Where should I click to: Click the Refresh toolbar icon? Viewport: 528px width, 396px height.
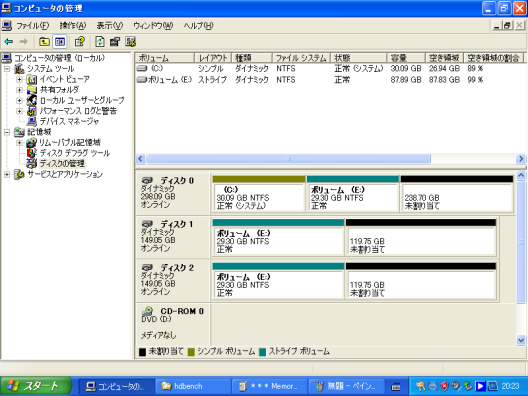coord(100,42)
